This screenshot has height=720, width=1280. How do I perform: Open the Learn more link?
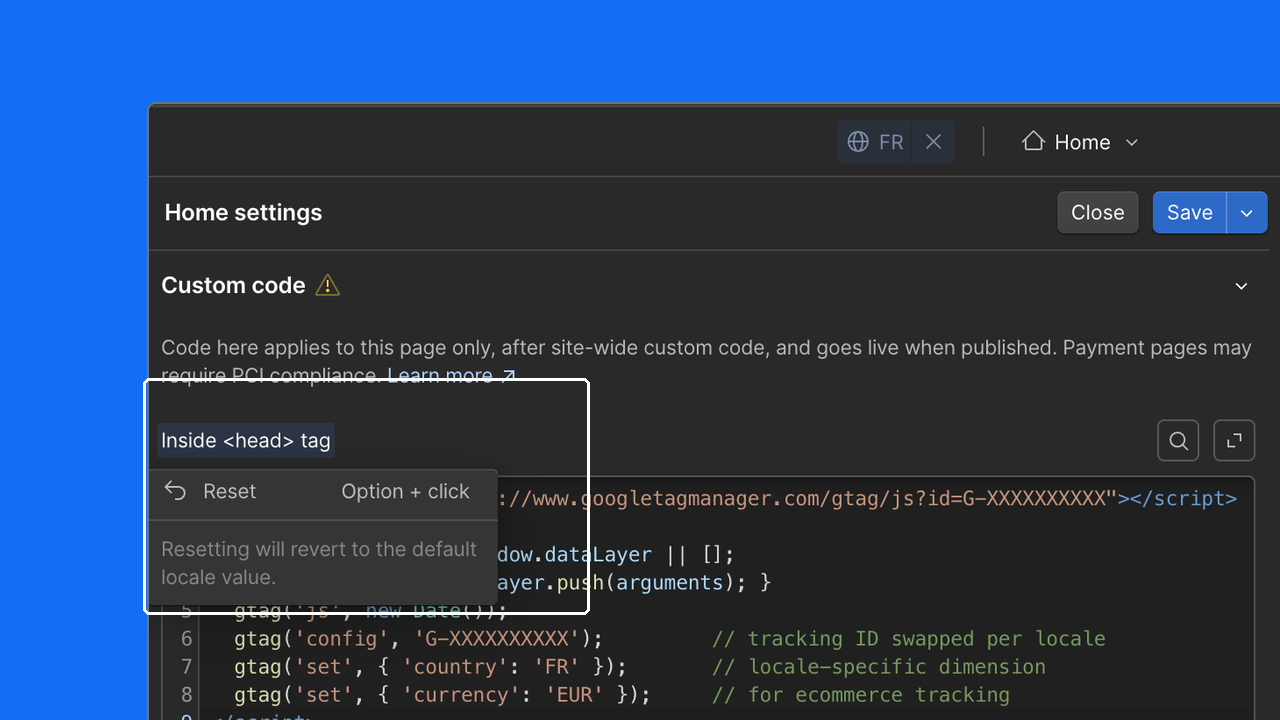pyautogui.click(x=451, y=376)
